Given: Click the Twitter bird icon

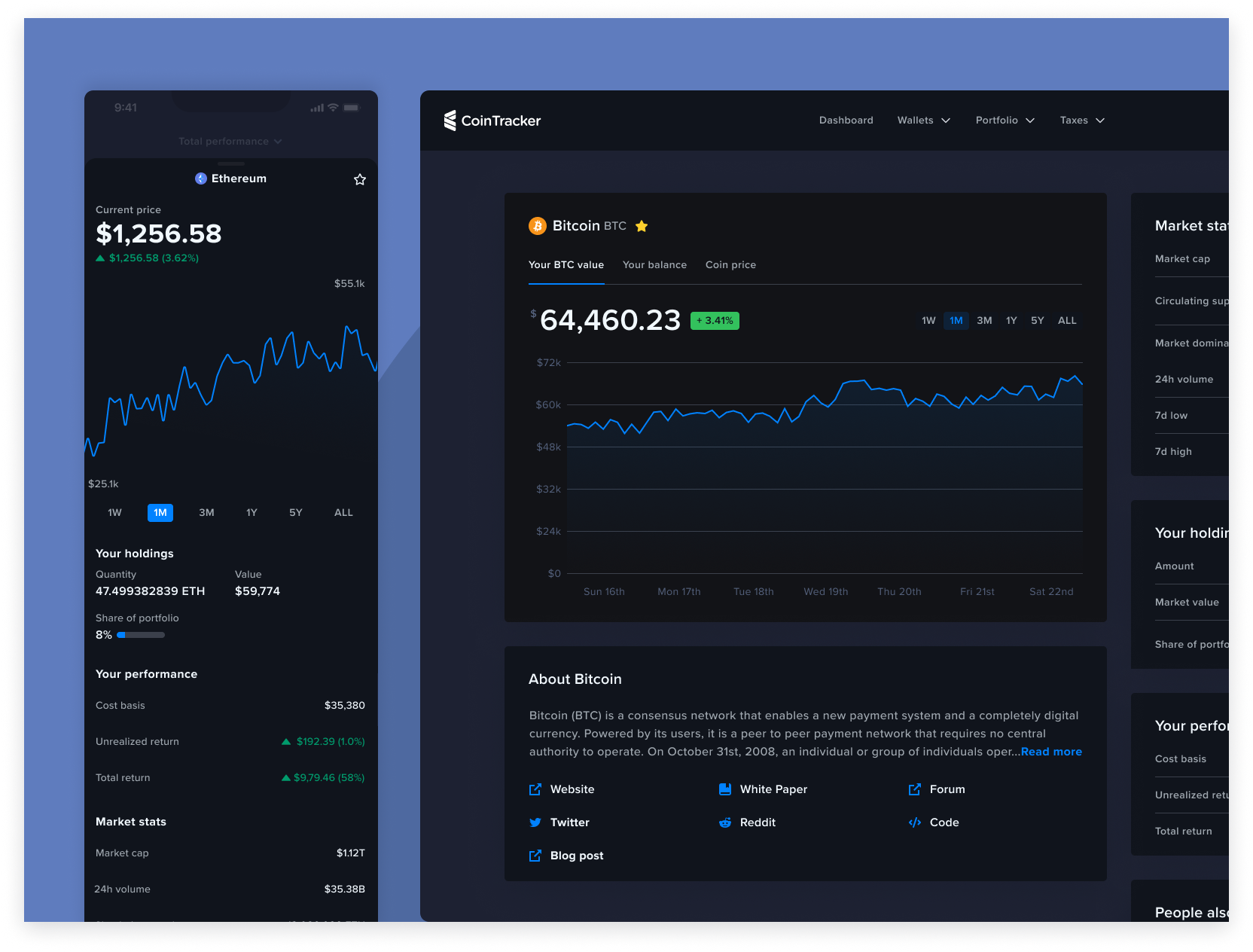Looking at the screenshot, I should click(535, 822).
